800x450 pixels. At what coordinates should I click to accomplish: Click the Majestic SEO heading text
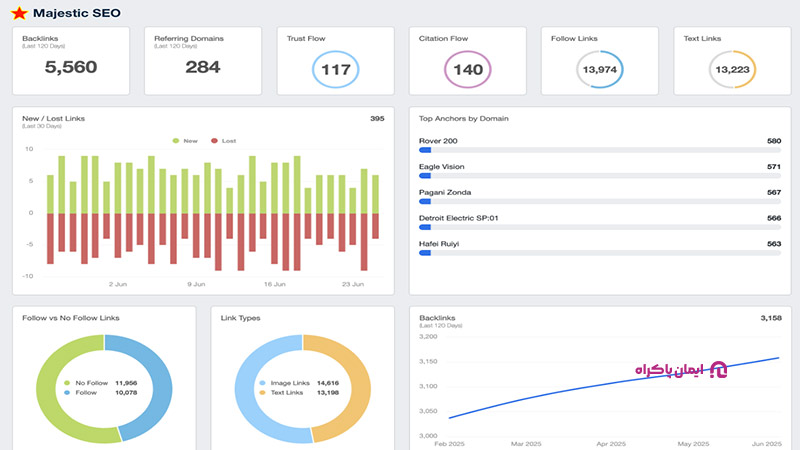(x=77, y=13)
